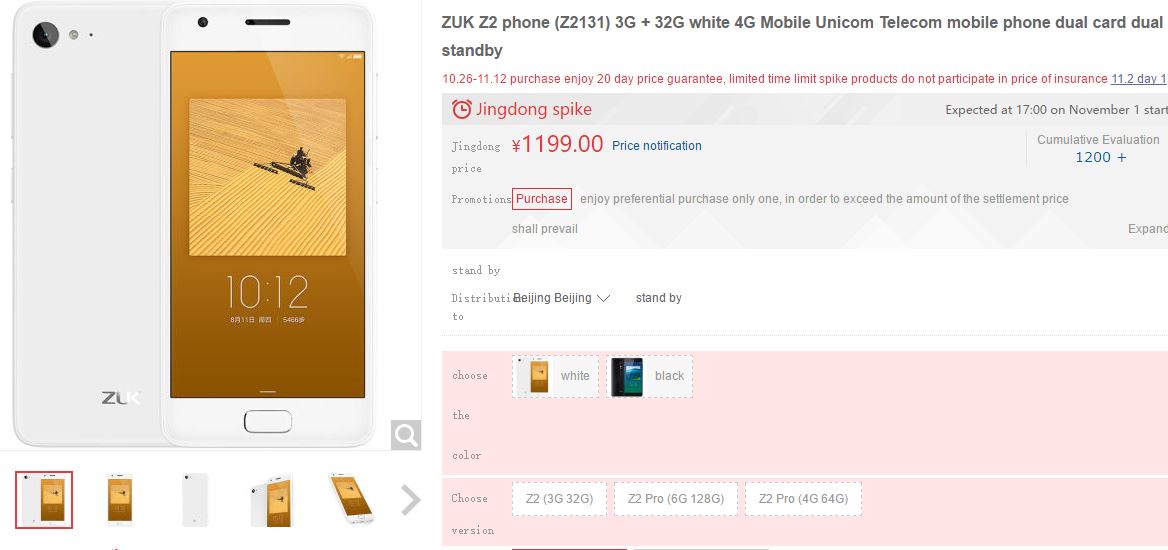1168x550 pixels.
Task: Click the Jingdong spike alarm clock icon
Action: point(462,110)
